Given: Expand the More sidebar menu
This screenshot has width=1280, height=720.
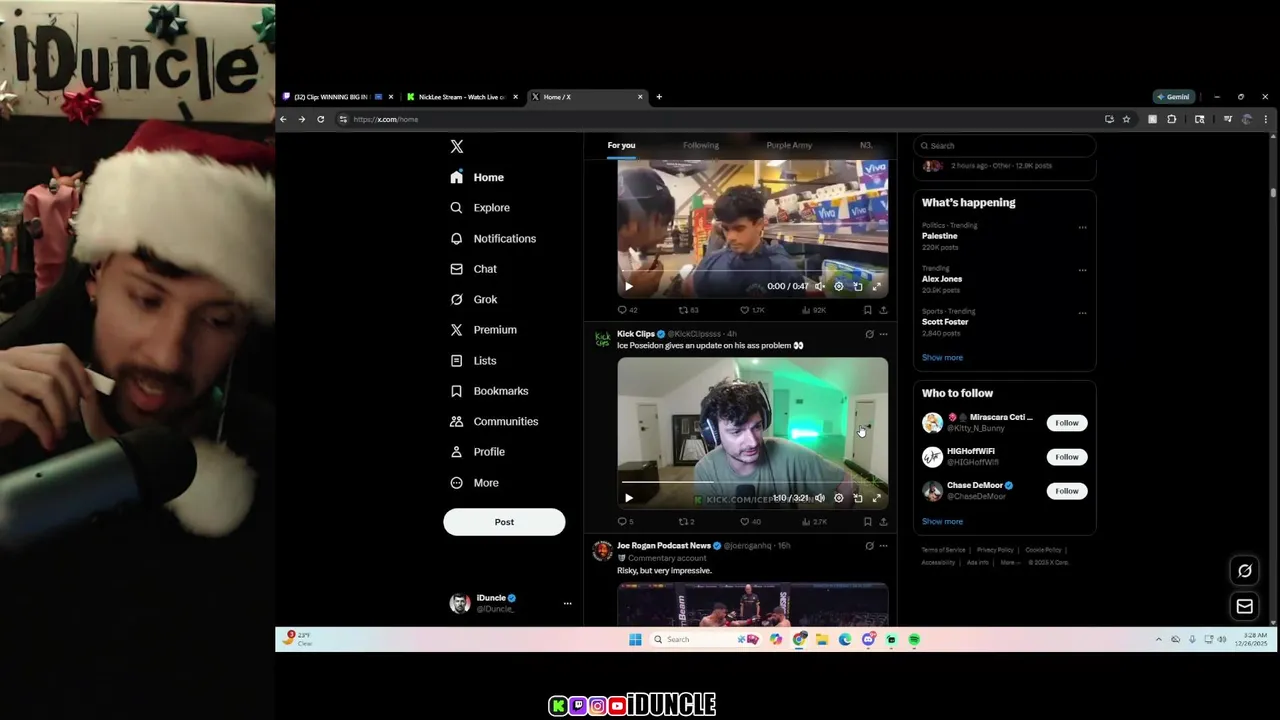Looking at the screenshot, I should coord(474,483).
